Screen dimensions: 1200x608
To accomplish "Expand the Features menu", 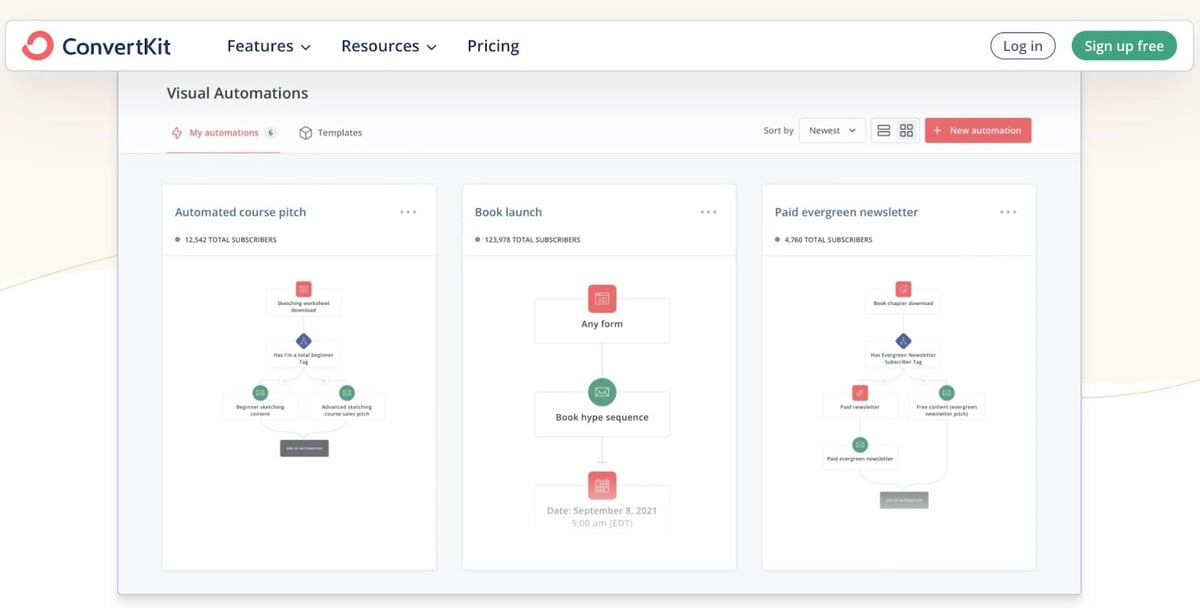I will point(267,45).
